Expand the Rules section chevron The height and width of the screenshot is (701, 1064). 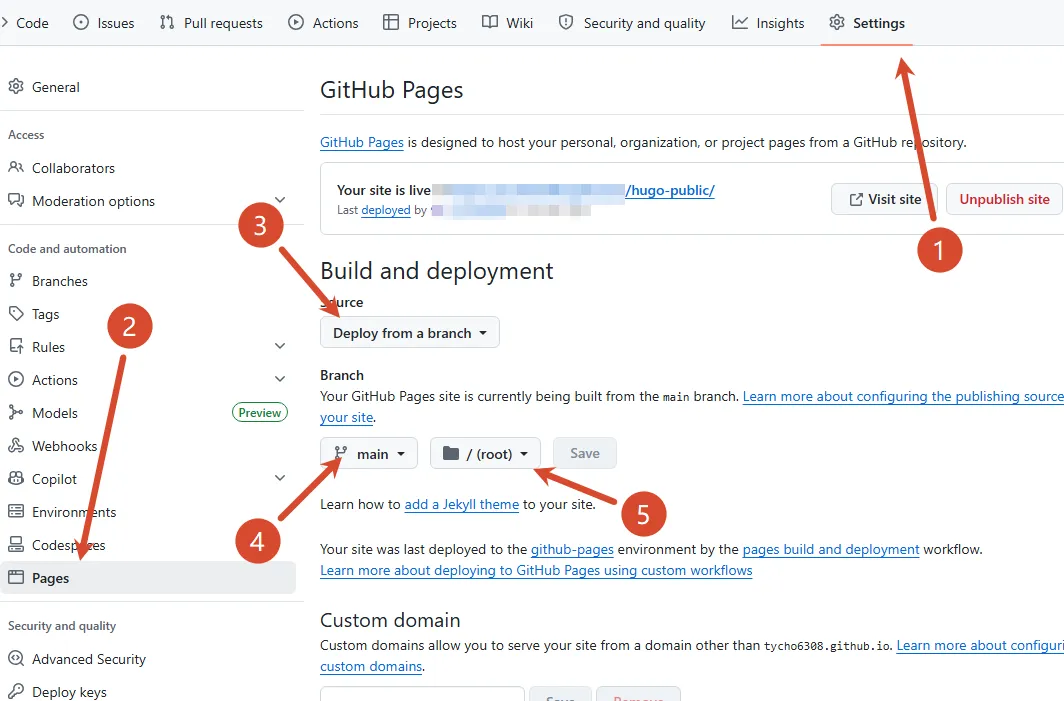pyautogui.click(x=280, y=346)
